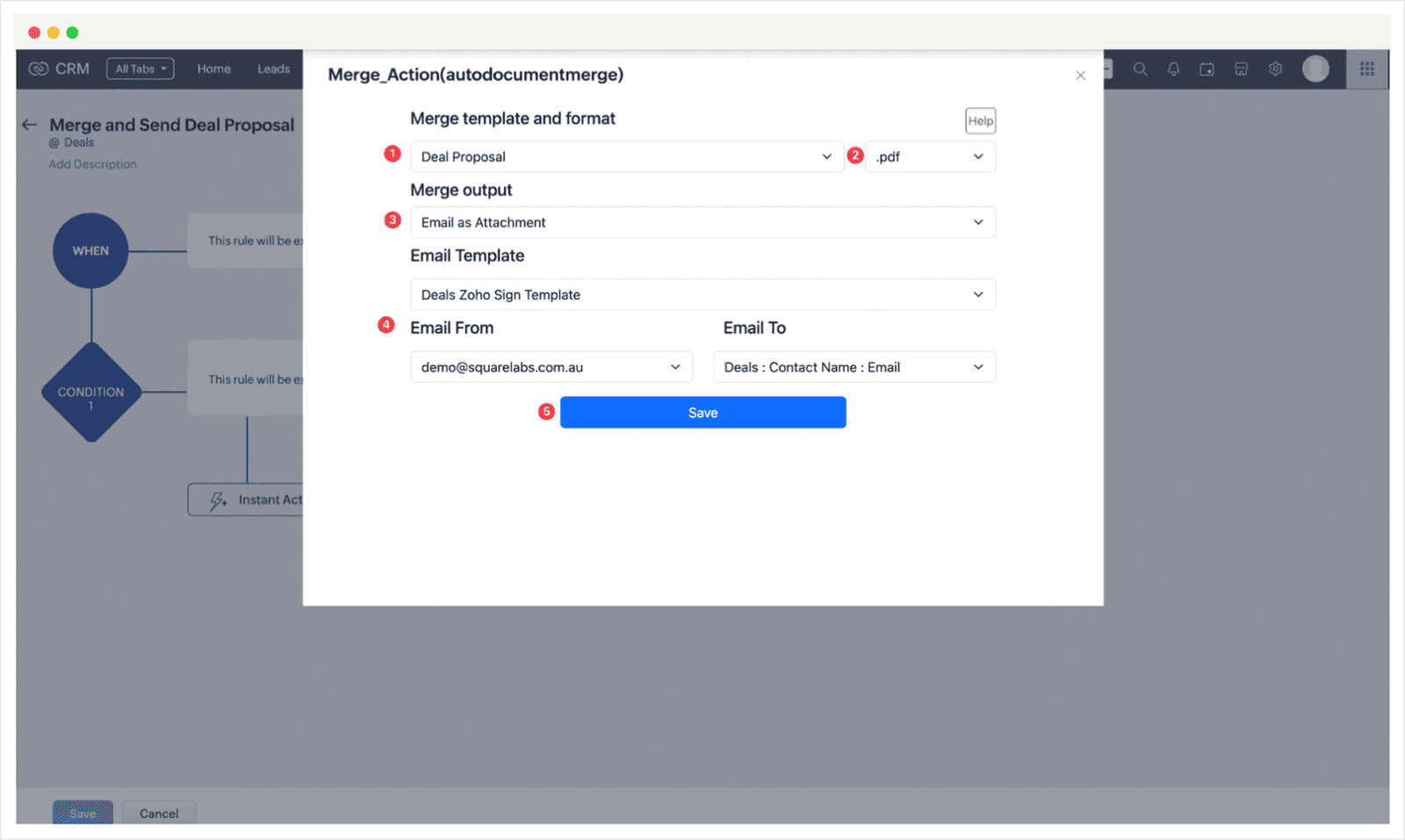The image size is (1405, 840).
Task: Open the calendar icon in top bar
Action: coord(1207,68)
